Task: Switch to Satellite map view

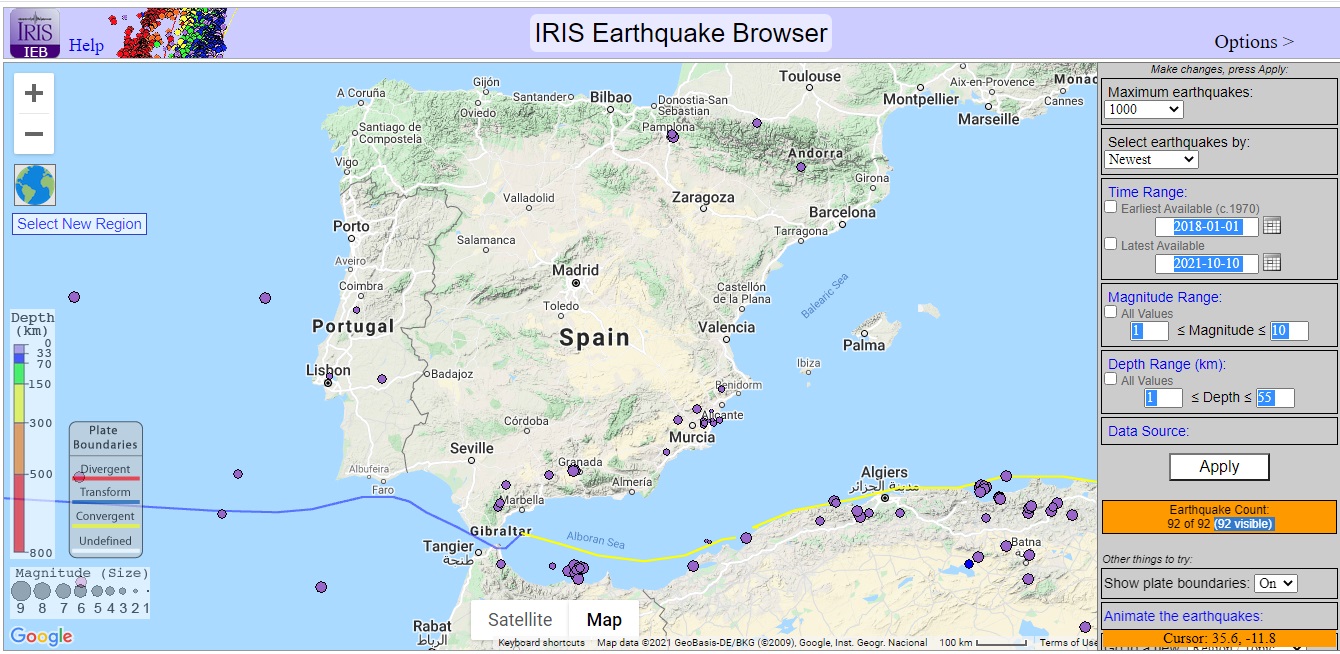Action: click(520, 620)
